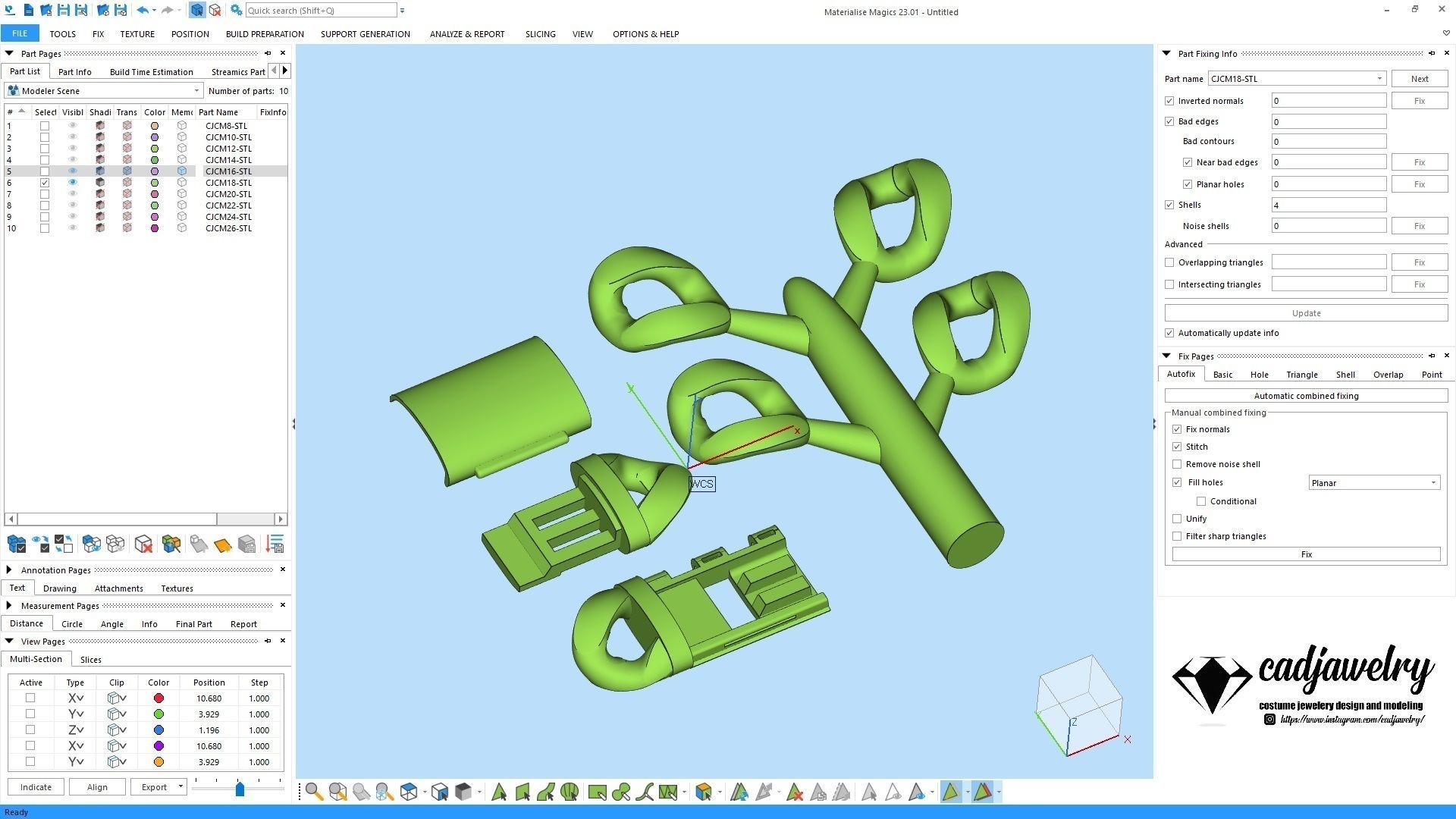Screen dimensions: 1456x819
Task: Enable the Remove noise shell checkbox
Action: point(1177,464)
